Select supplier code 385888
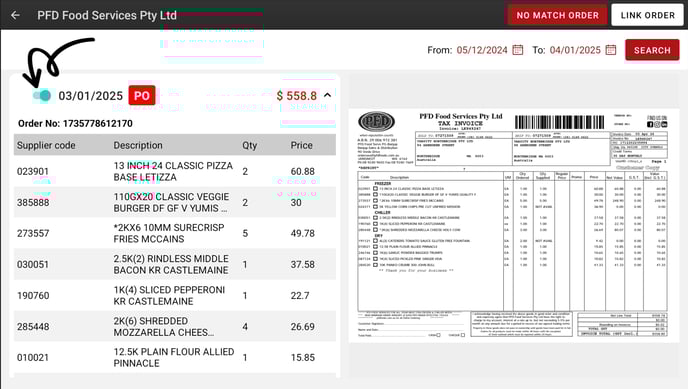The image size is (688, 389). coord(33,203)
